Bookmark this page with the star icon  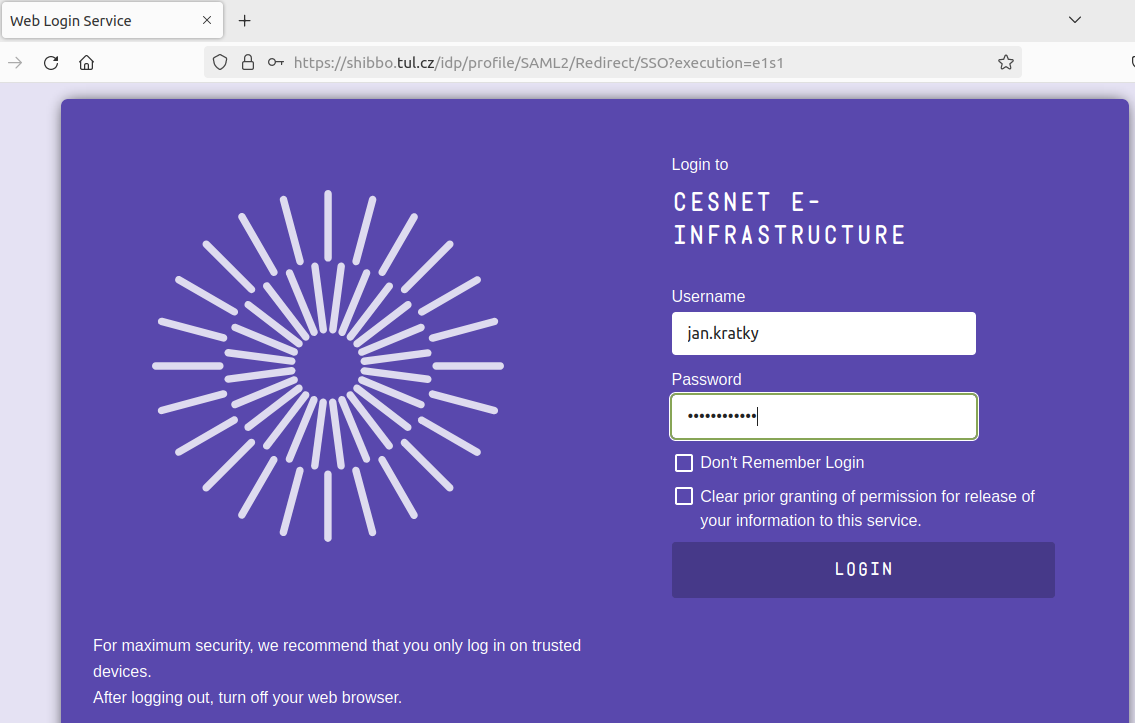click(x=1005, y=63)
